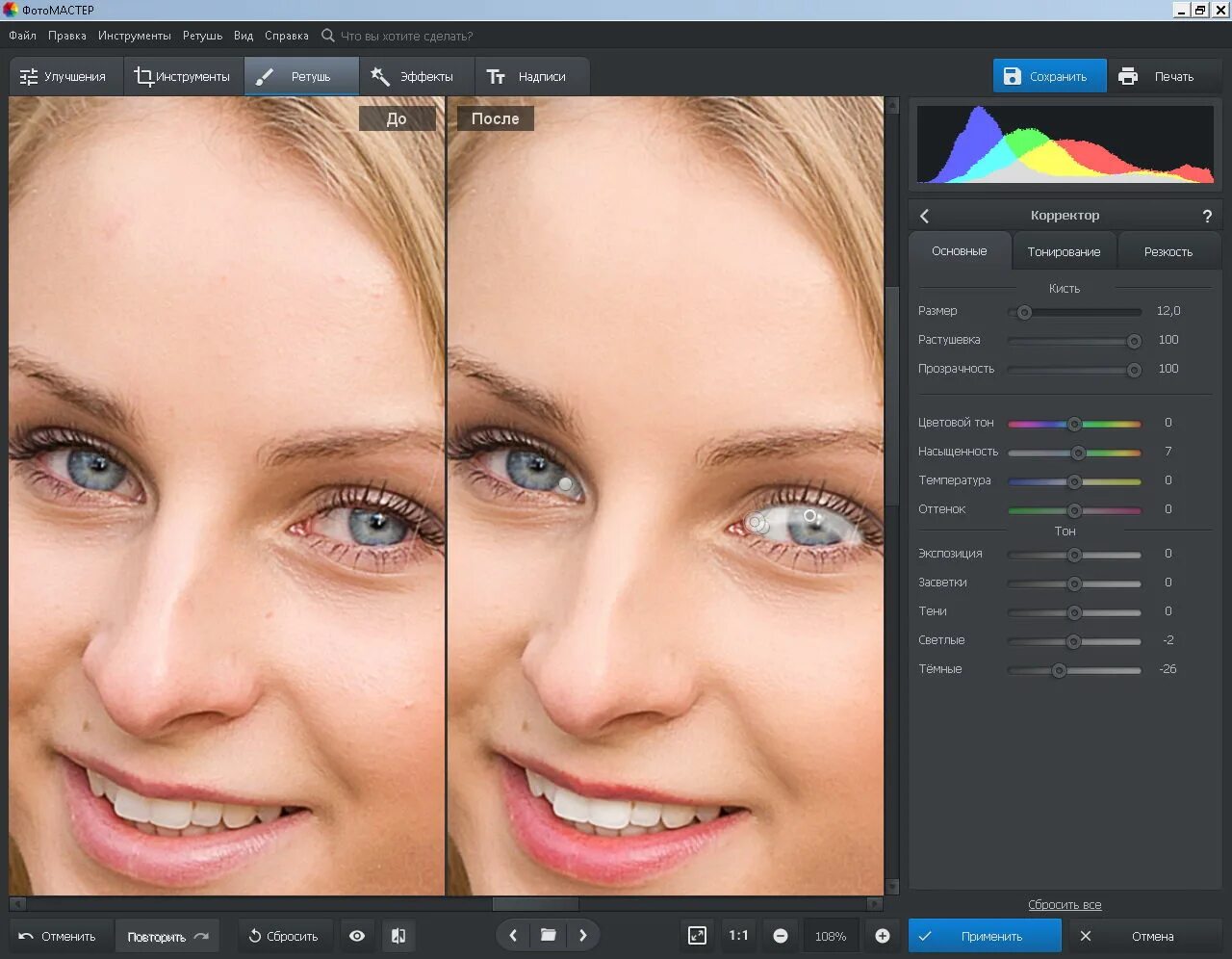Screen dimensions: 1232x959
Task: Open the Инструменты menu in menu bar
Action: click(135, 36)
